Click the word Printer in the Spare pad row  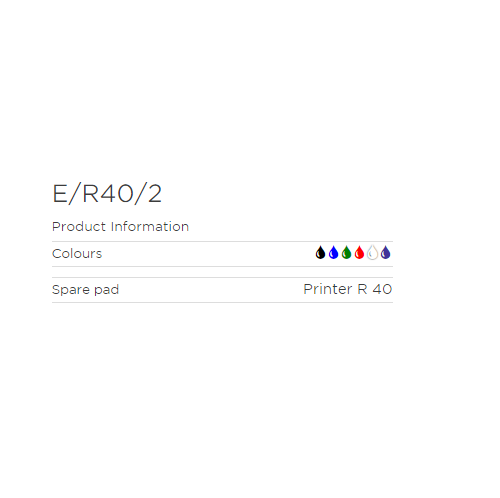click(328, 289)
